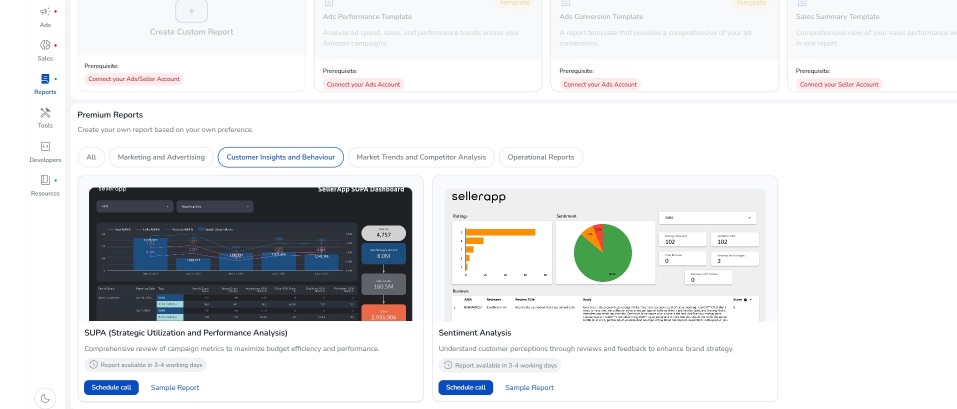Screen dimensions: 957x409
Task: Open Sample Report for SUPA
Action: tap(175, 388)
